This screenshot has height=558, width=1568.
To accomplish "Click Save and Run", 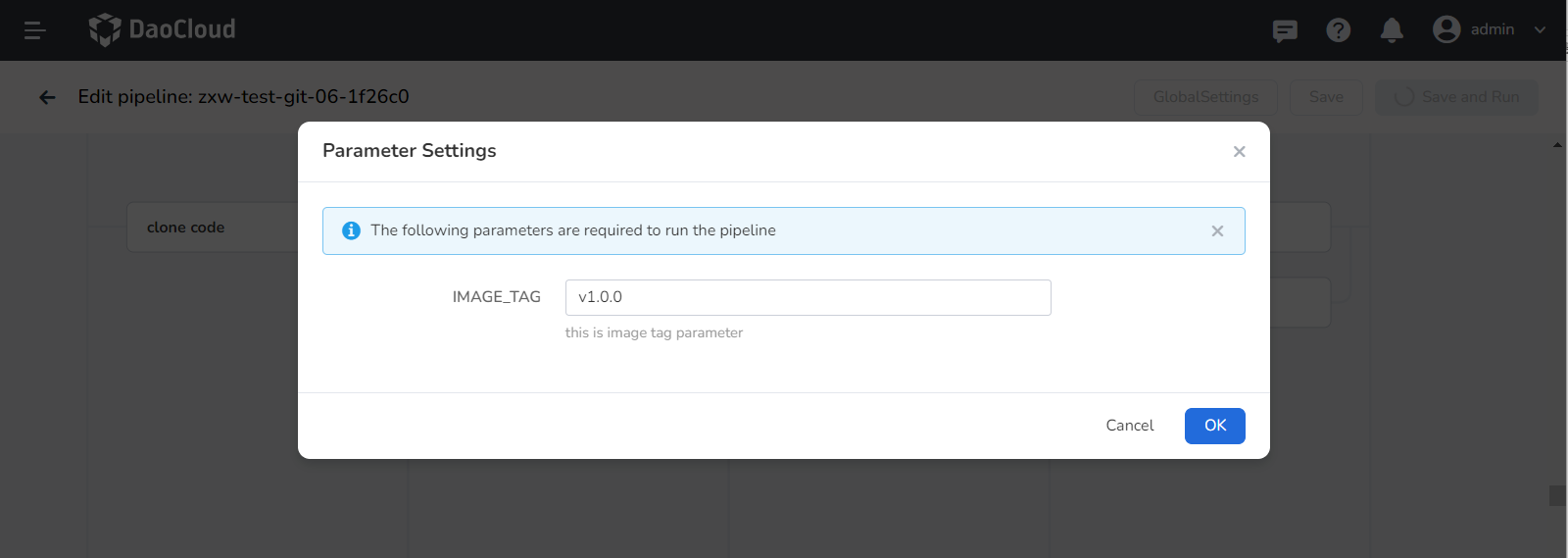I will [x=1457, y=97].
